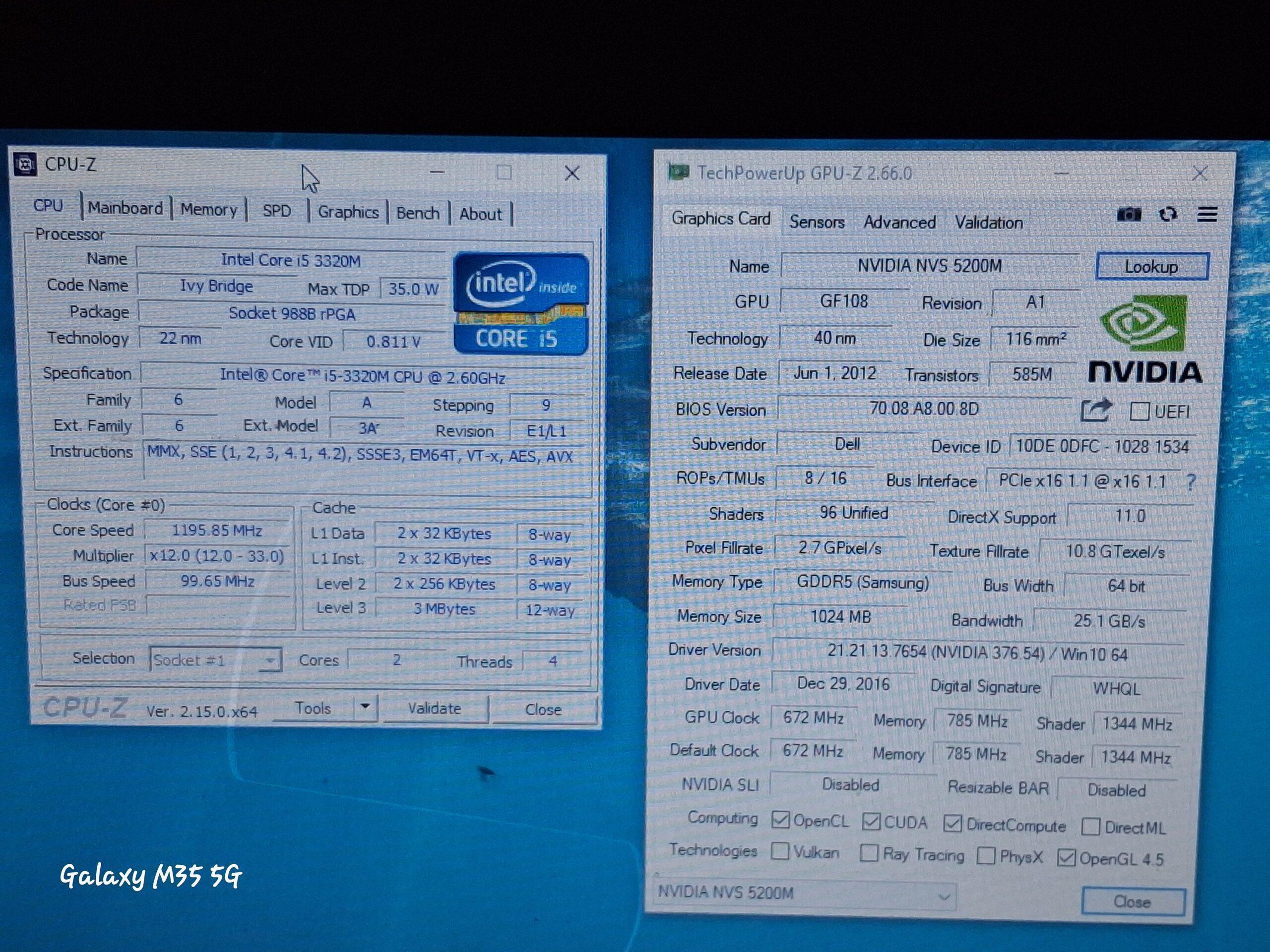The image size is (1270, 952).
Task: Click the Core Speed value 1195.85 MHz
Action: (x=217, y=530)
